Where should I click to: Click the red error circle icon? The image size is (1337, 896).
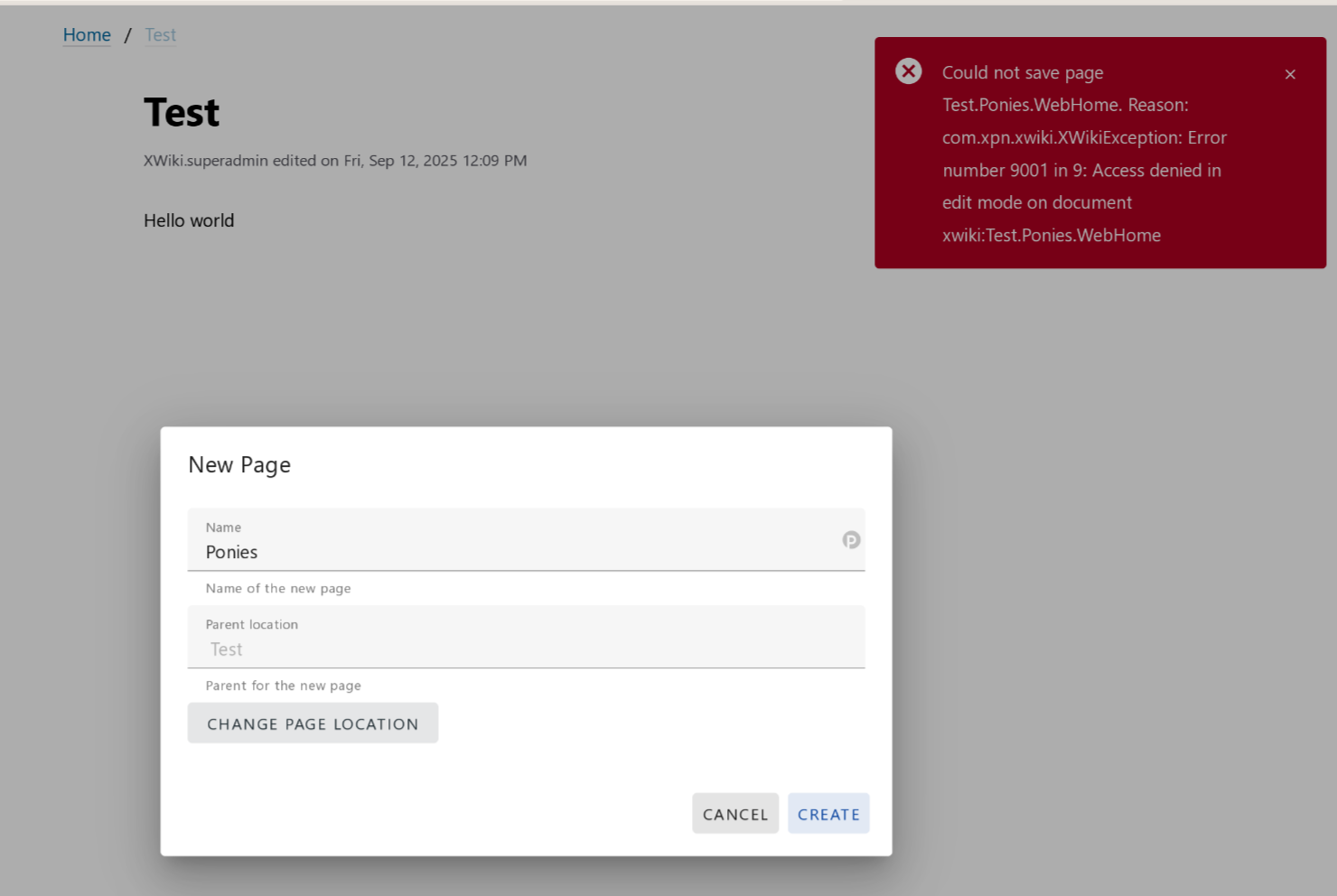click(908, 71)
